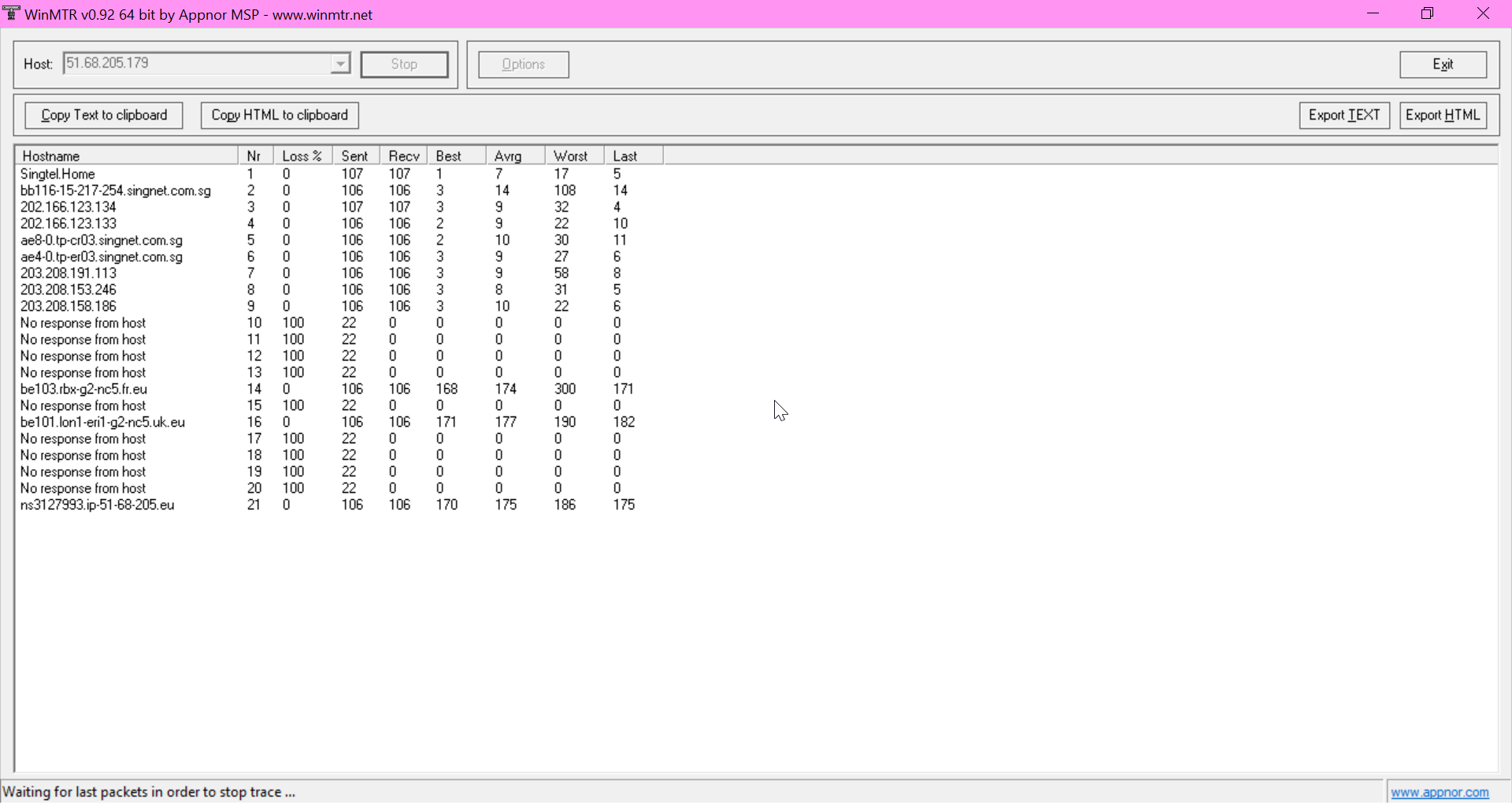This screenshot has width=1512, height=803.
Task: Copy HTML to clipboard
Action: coord(280,115)
